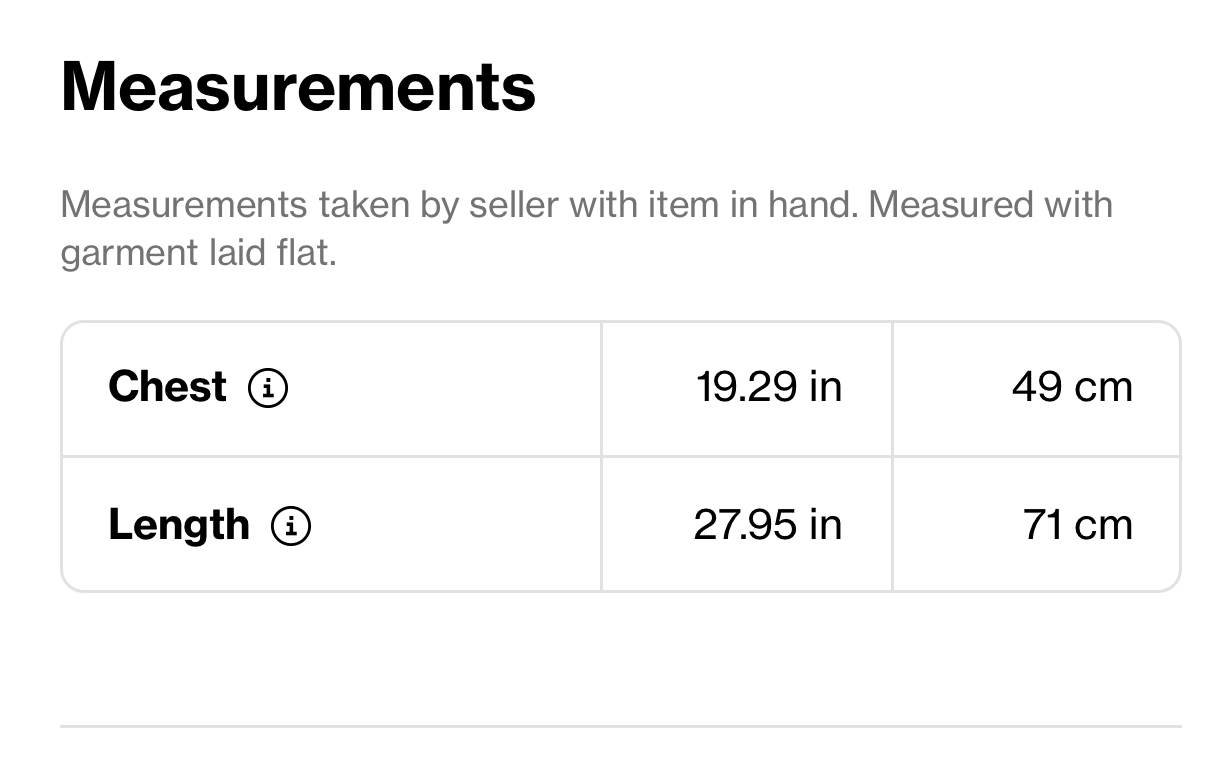Click the 'garment laid flat' text line

(199, 253)
